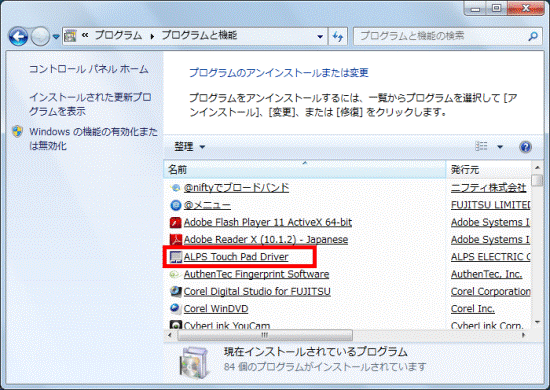Select the プログラム breadcrumb segment
Viewport: 550px width, 390px height.
118,35
